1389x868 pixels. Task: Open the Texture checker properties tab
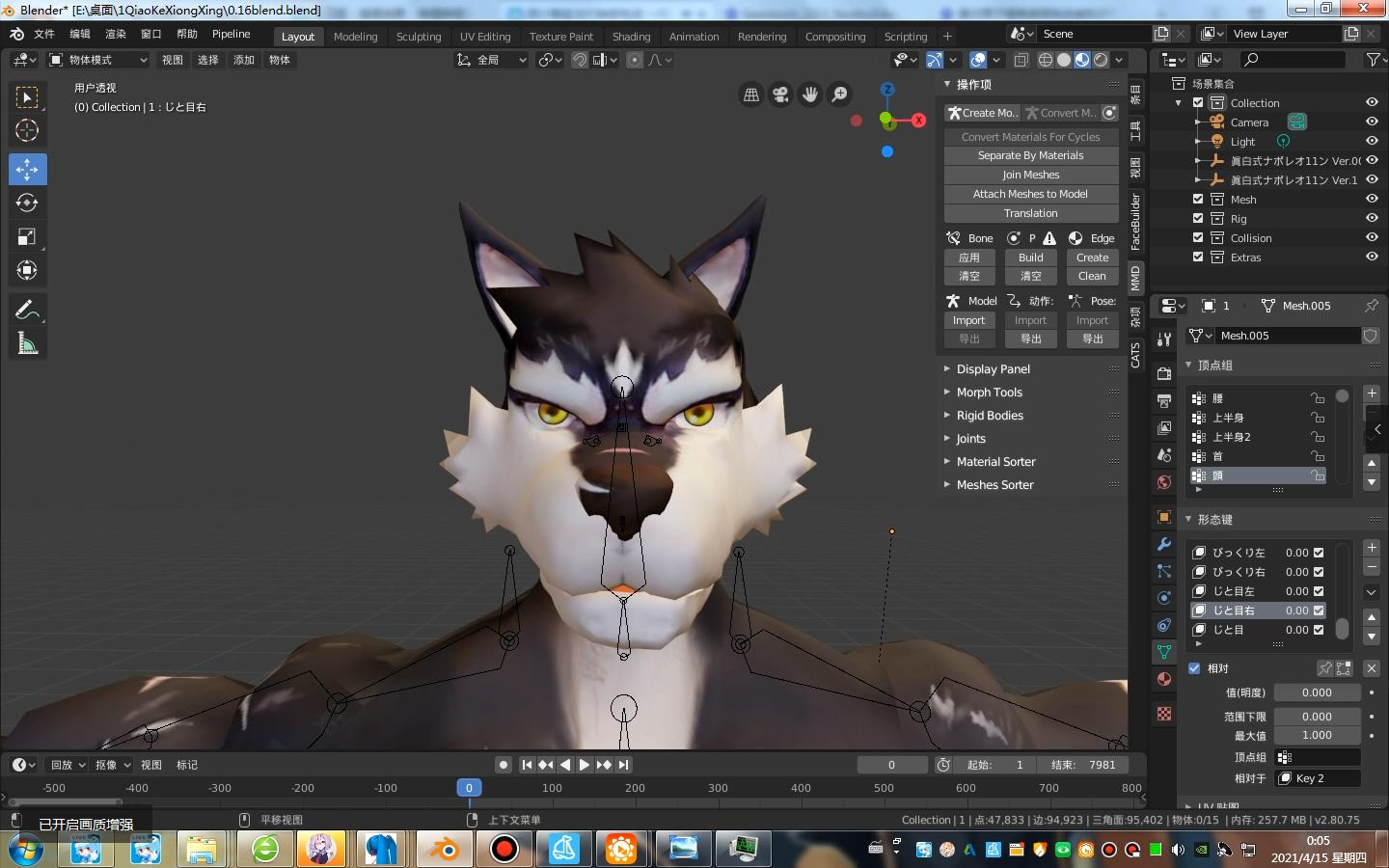[1164, 714]
